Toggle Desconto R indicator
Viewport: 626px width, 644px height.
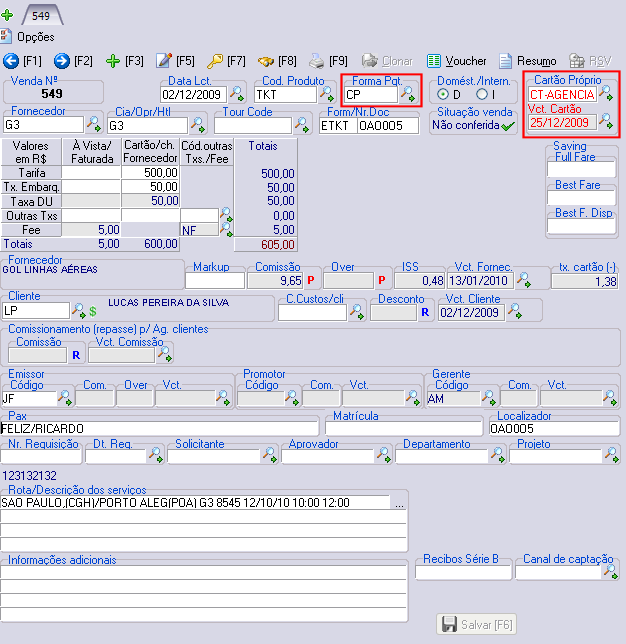[425, 313]
